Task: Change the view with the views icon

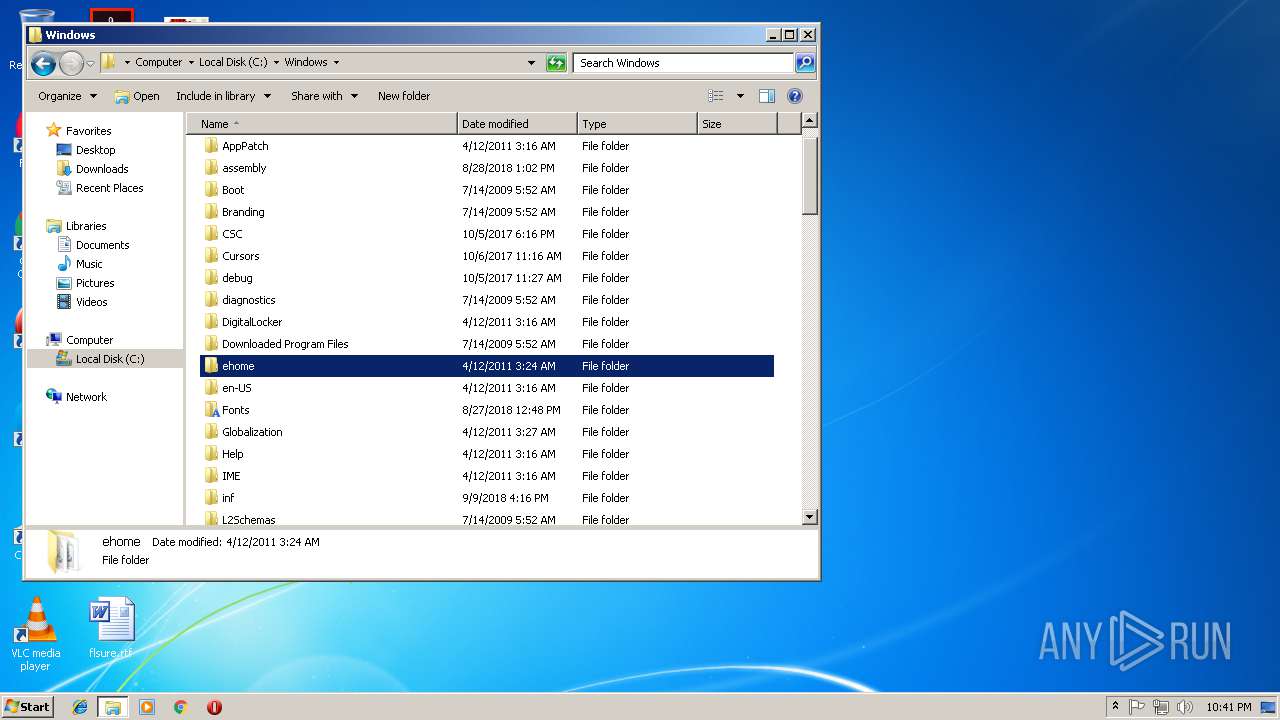Action: [716, 96]
